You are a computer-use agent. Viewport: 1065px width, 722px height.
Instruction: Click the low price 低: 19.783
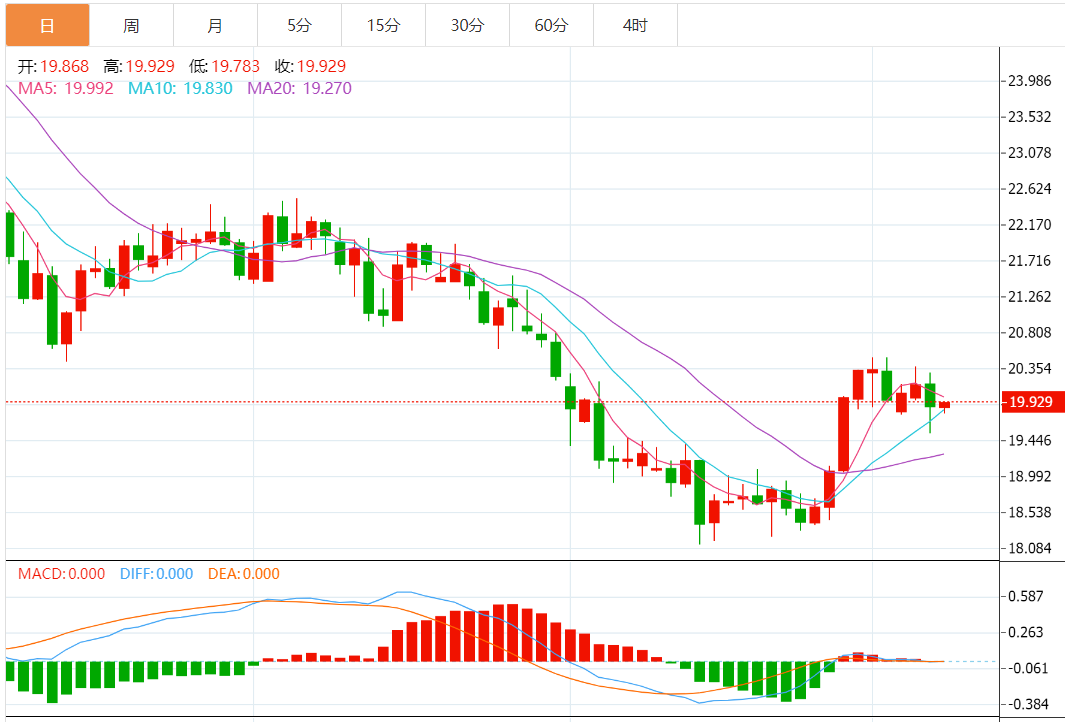point(225,67)
